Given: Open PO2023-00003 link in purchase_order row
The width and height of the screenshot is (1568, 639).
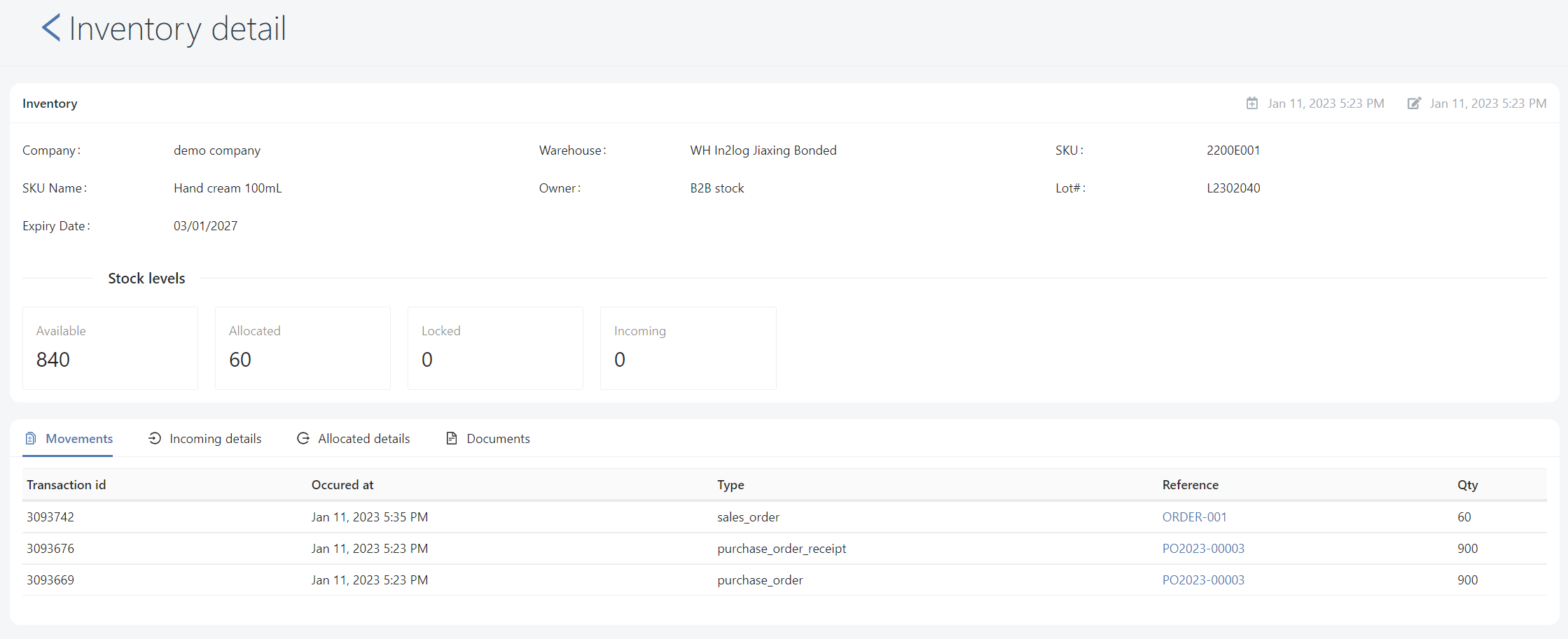Looking at the screenshot, I should [x=1203, y=580].
